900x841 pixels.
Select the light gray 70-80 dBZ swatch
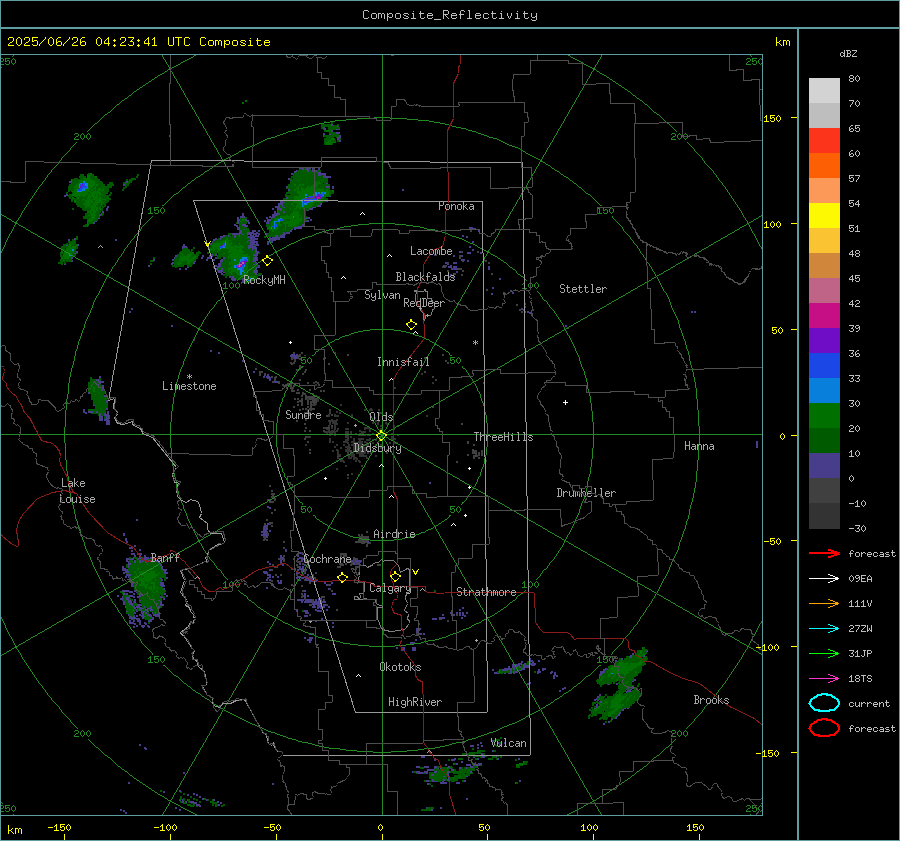click(x=824, y=91)
